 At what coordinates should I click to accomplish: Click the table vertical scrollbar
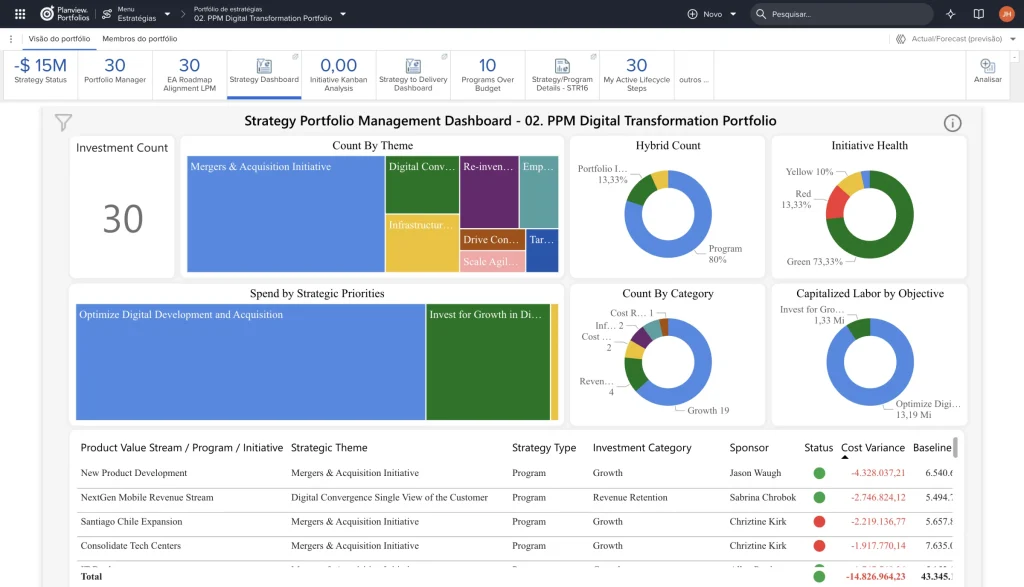click(x=955, y=448)
